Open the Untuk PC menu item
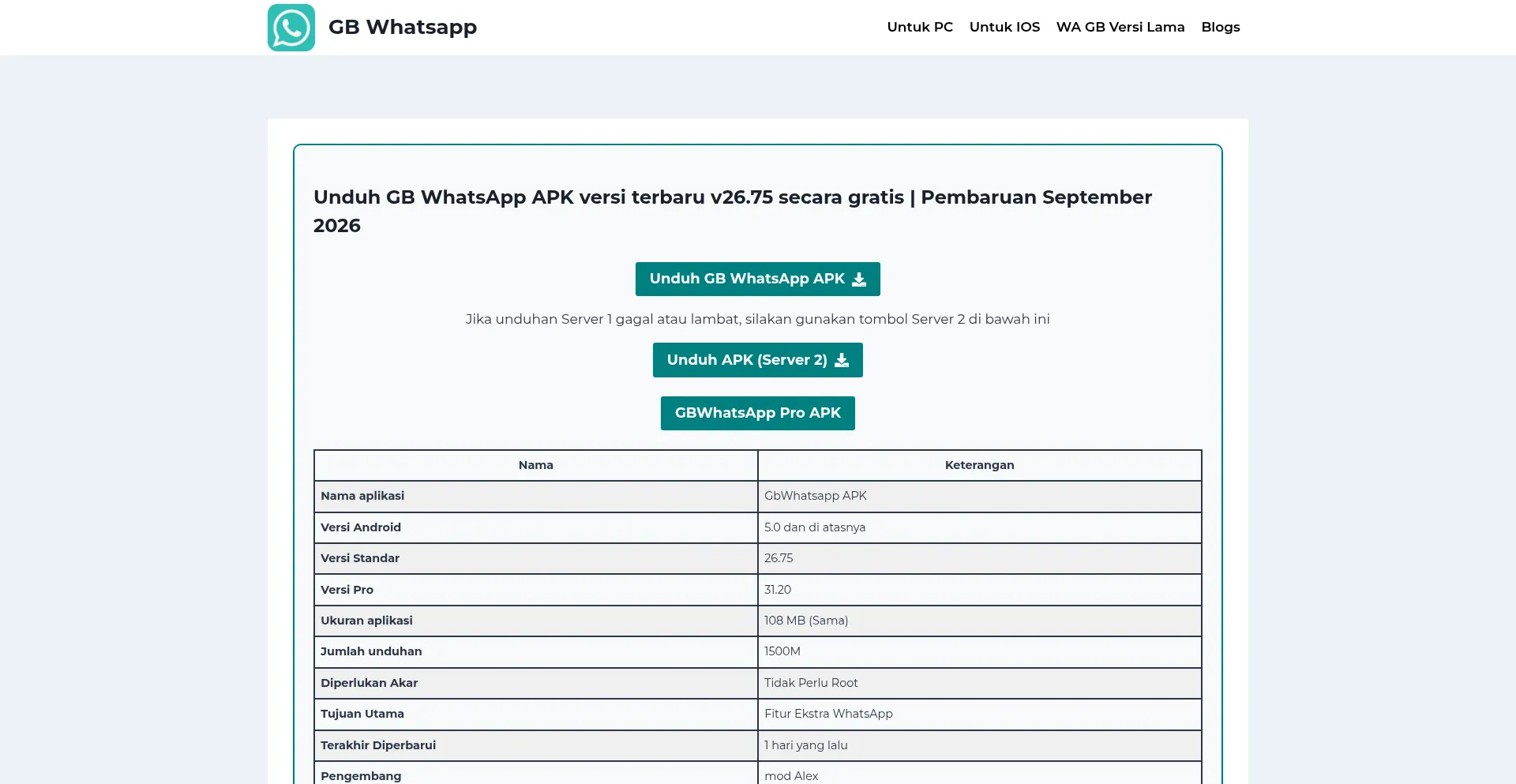1516x784 pixels. 920,27
